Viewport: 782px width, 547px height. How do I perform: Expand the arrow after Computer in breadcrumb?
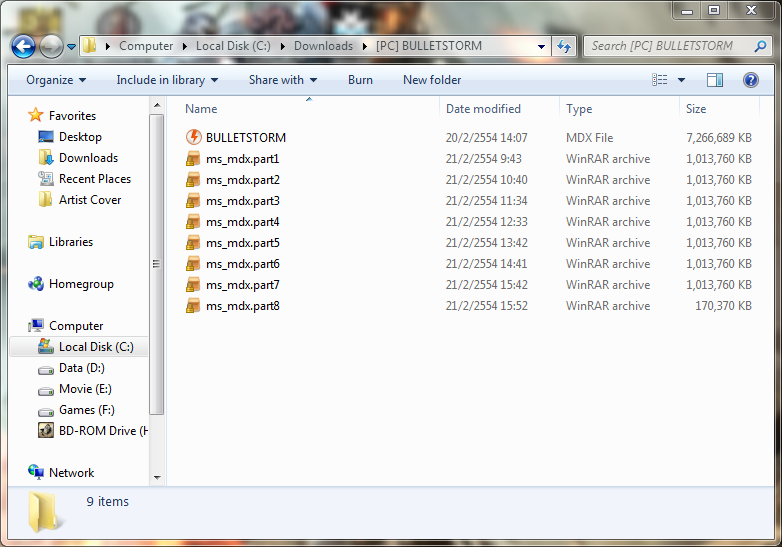pyautogui.click(x=185, y=46)
